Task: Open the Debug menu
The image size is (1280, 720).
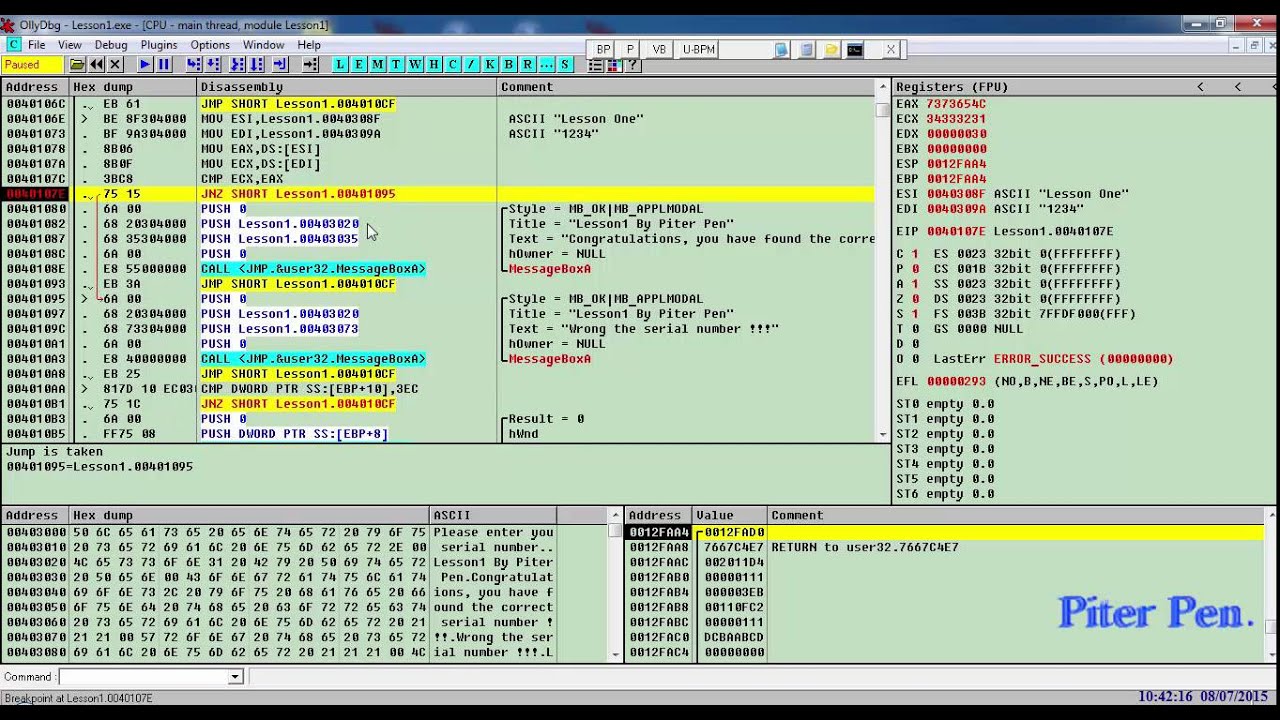Action: [111, 45]
